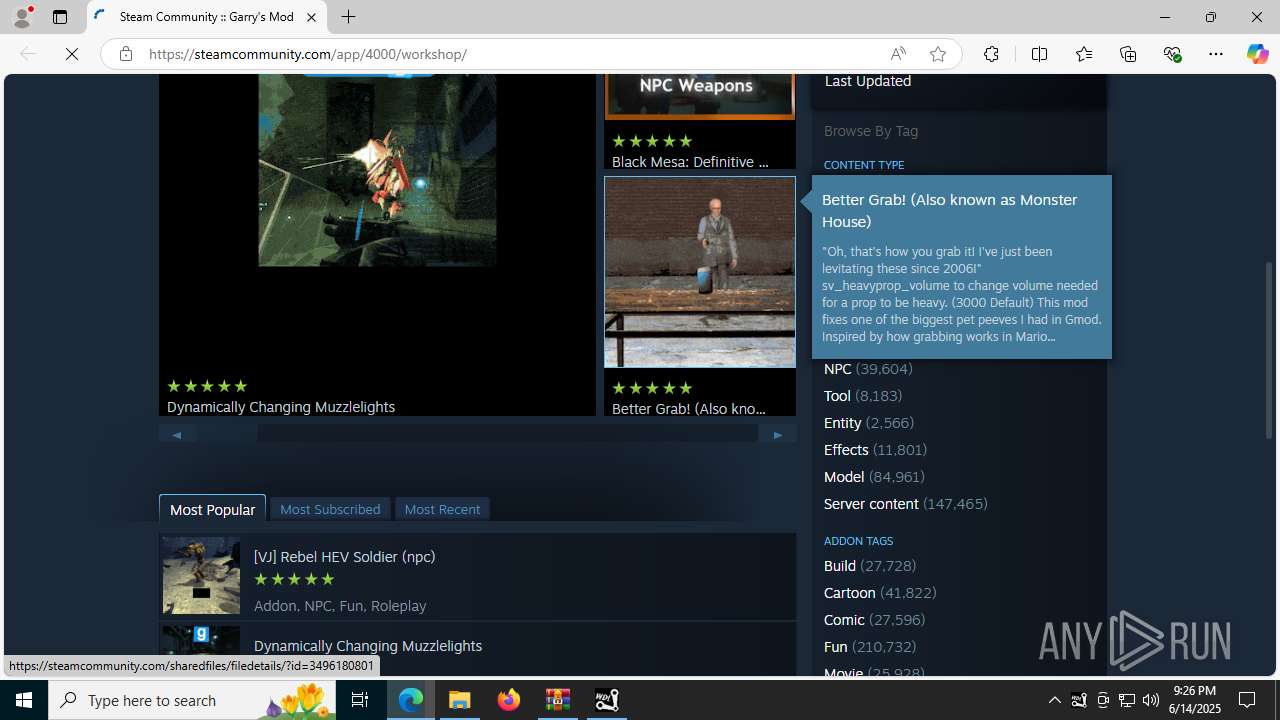The height and width of the screenshot is (720, 1280).
Task: Open the NPC Weapons workshop thumbnail
Action: point(699,97)
